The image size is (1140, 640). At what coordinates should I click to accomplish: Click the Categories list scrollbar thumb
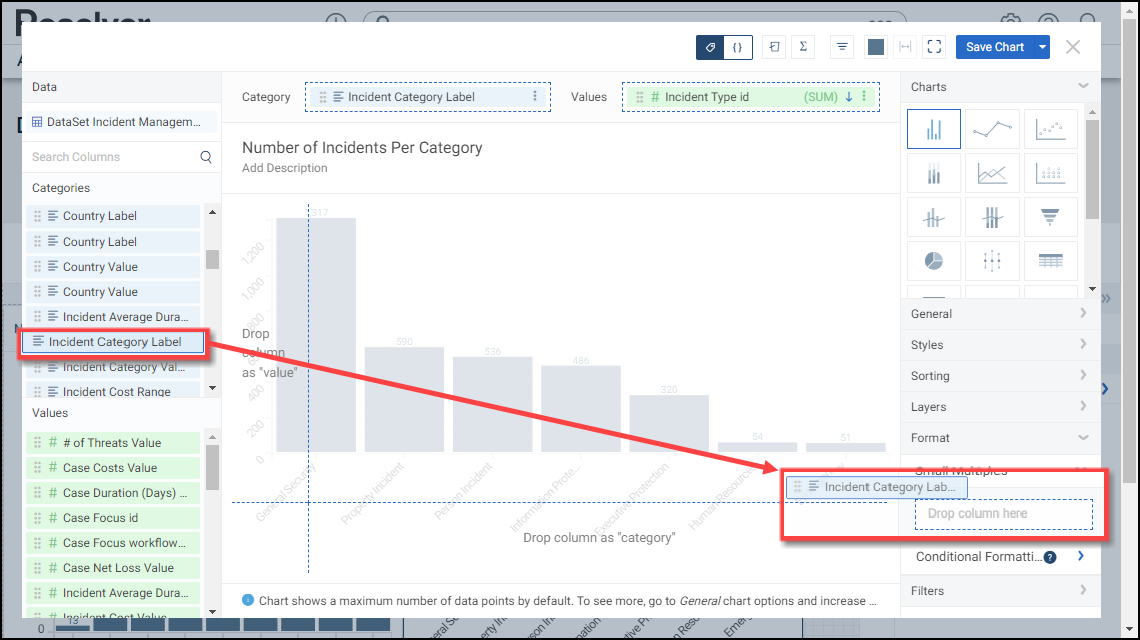212,260
